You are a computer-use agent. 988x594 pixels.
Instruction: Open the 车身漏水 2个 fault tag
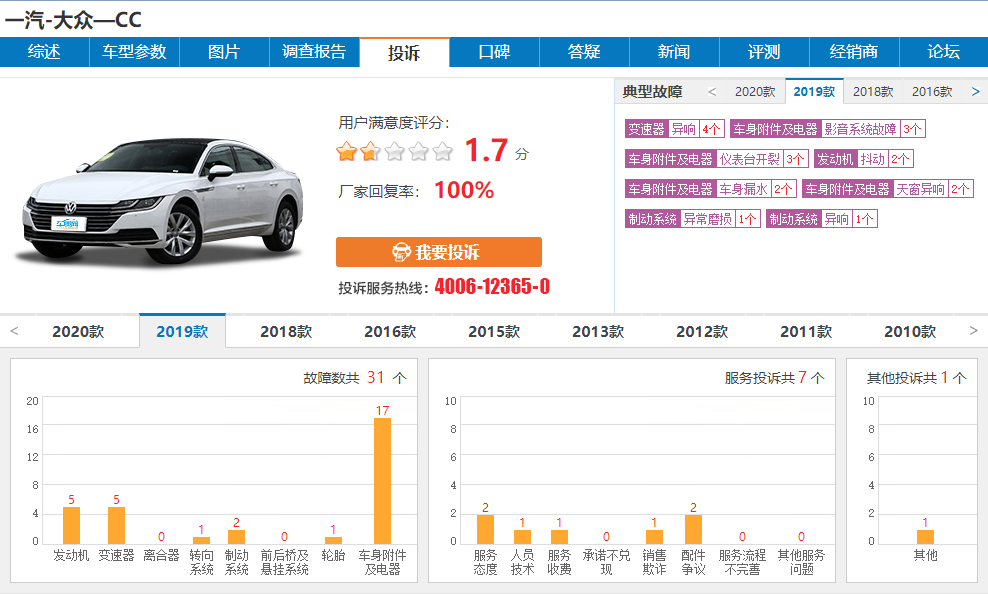711,189
